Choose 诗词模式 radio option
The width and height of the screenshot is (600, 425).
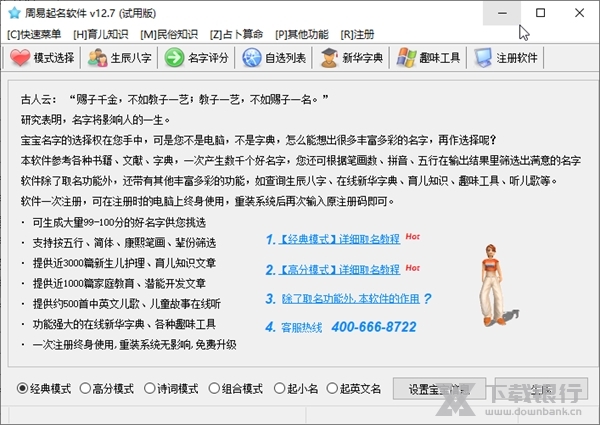[x=150, y=389]
